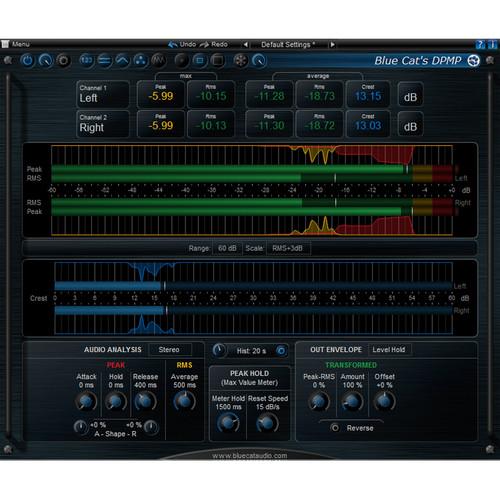The height and width of the screenshot is (500, 500).
Task: Click the dB unit box for Right channel
Action: tap(410, 124)
